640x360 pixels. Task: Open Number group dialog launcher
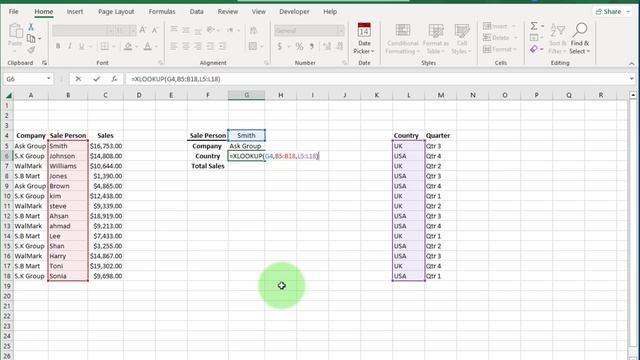pyautogui.click(x=345, y=63)
